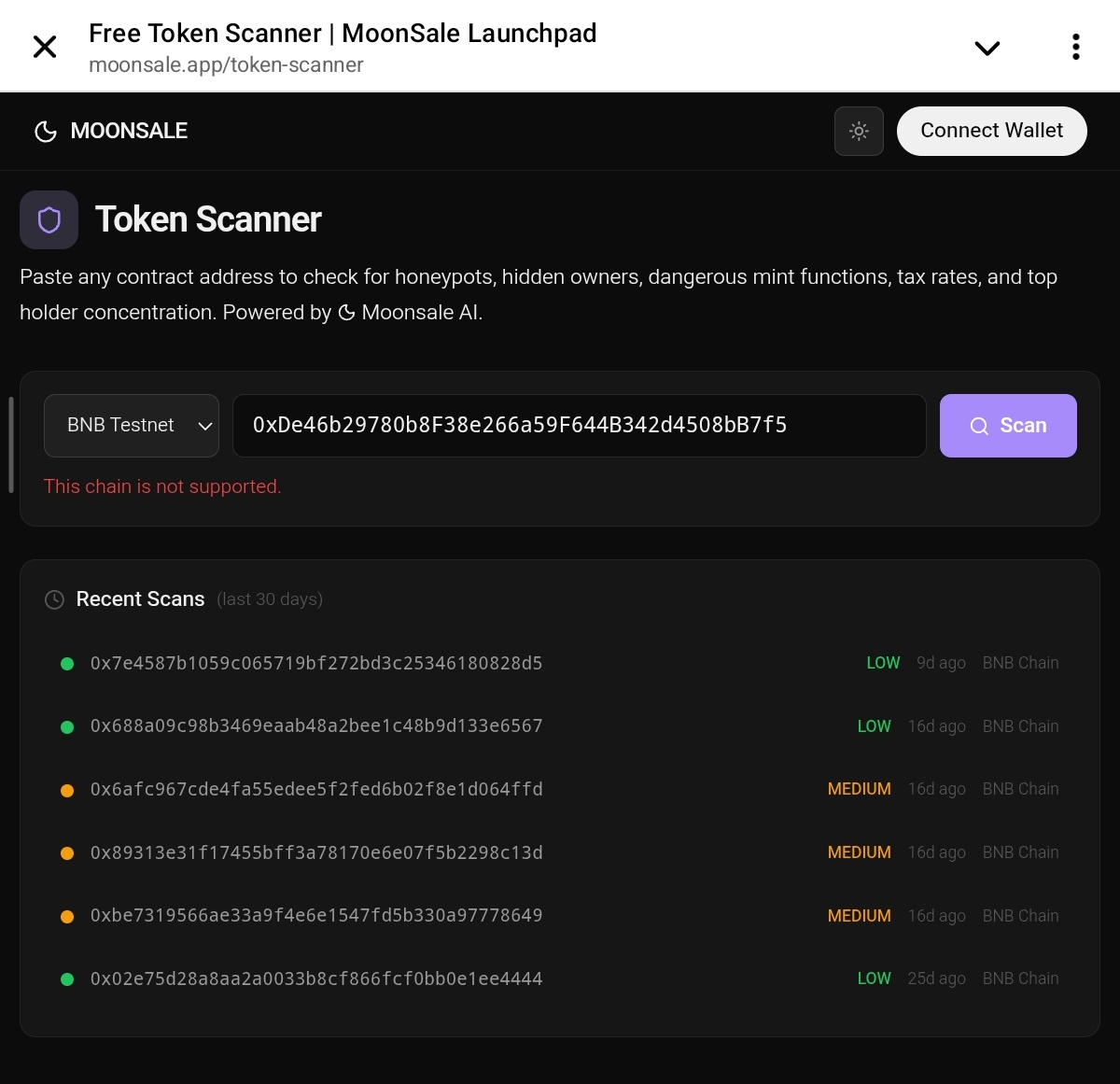Screen dimensions: 1120x1084
Task: Expand the page info chevron in header
Action: click(x=987, y=49)
